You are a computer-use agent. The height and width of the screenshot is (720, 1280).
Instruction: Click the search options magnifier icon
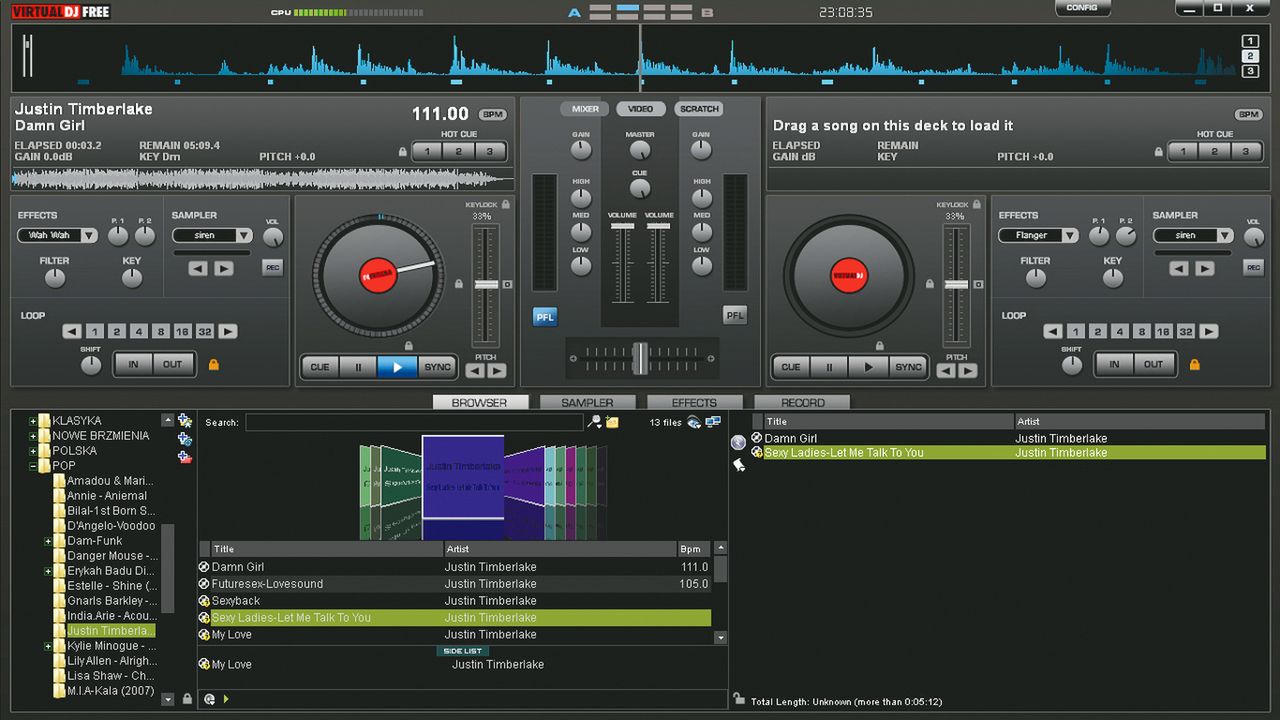tap(594, 422)
